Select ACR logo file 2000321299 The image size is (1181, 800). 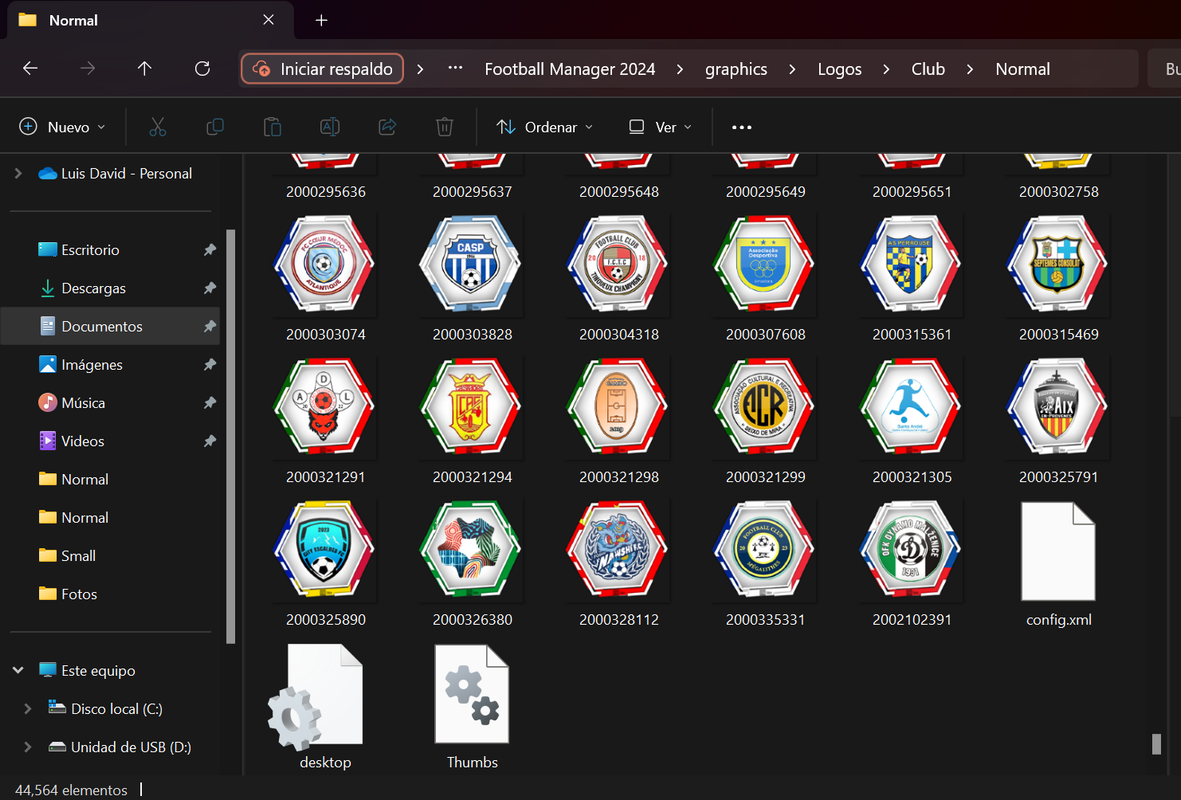coord(765,421)
